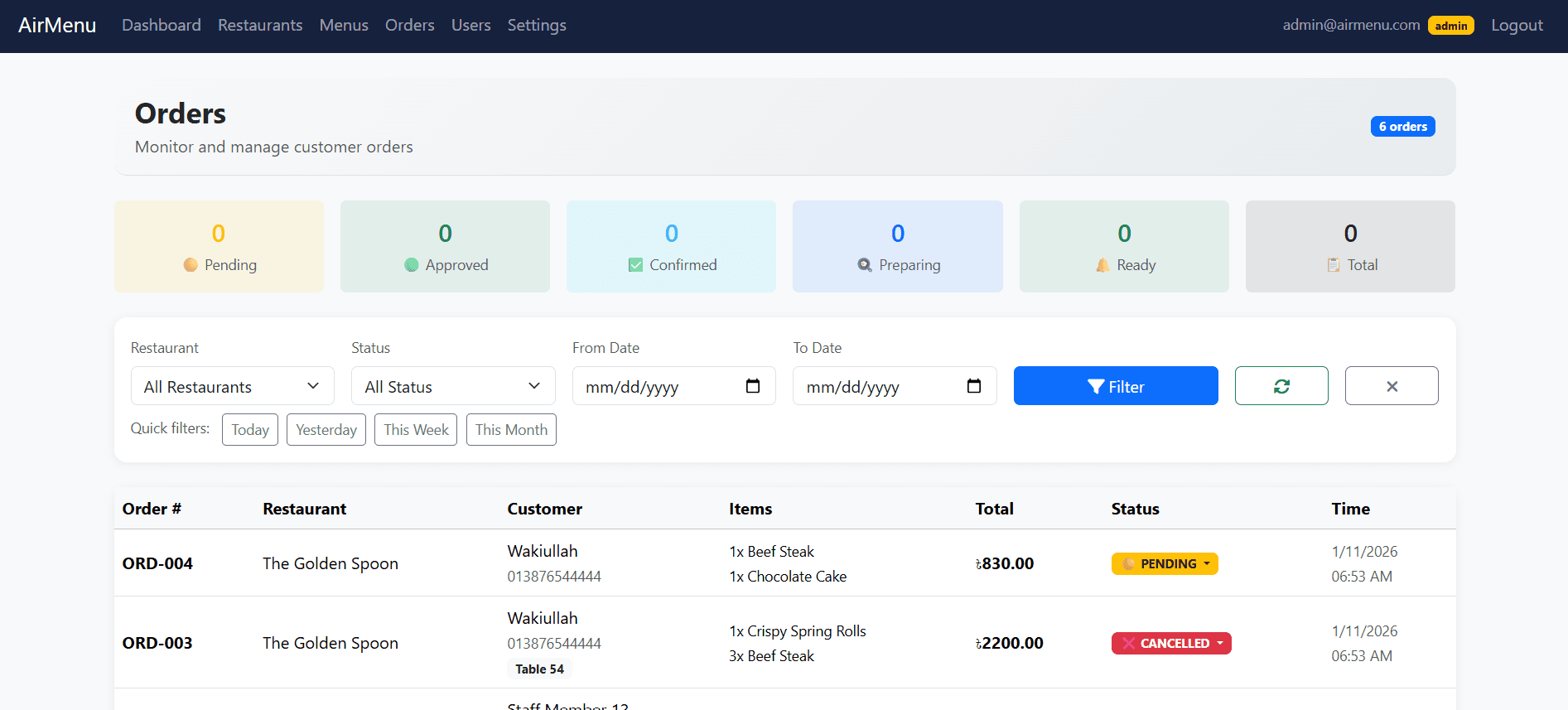Click the Preparing magnifier stat card

[897, 247]
